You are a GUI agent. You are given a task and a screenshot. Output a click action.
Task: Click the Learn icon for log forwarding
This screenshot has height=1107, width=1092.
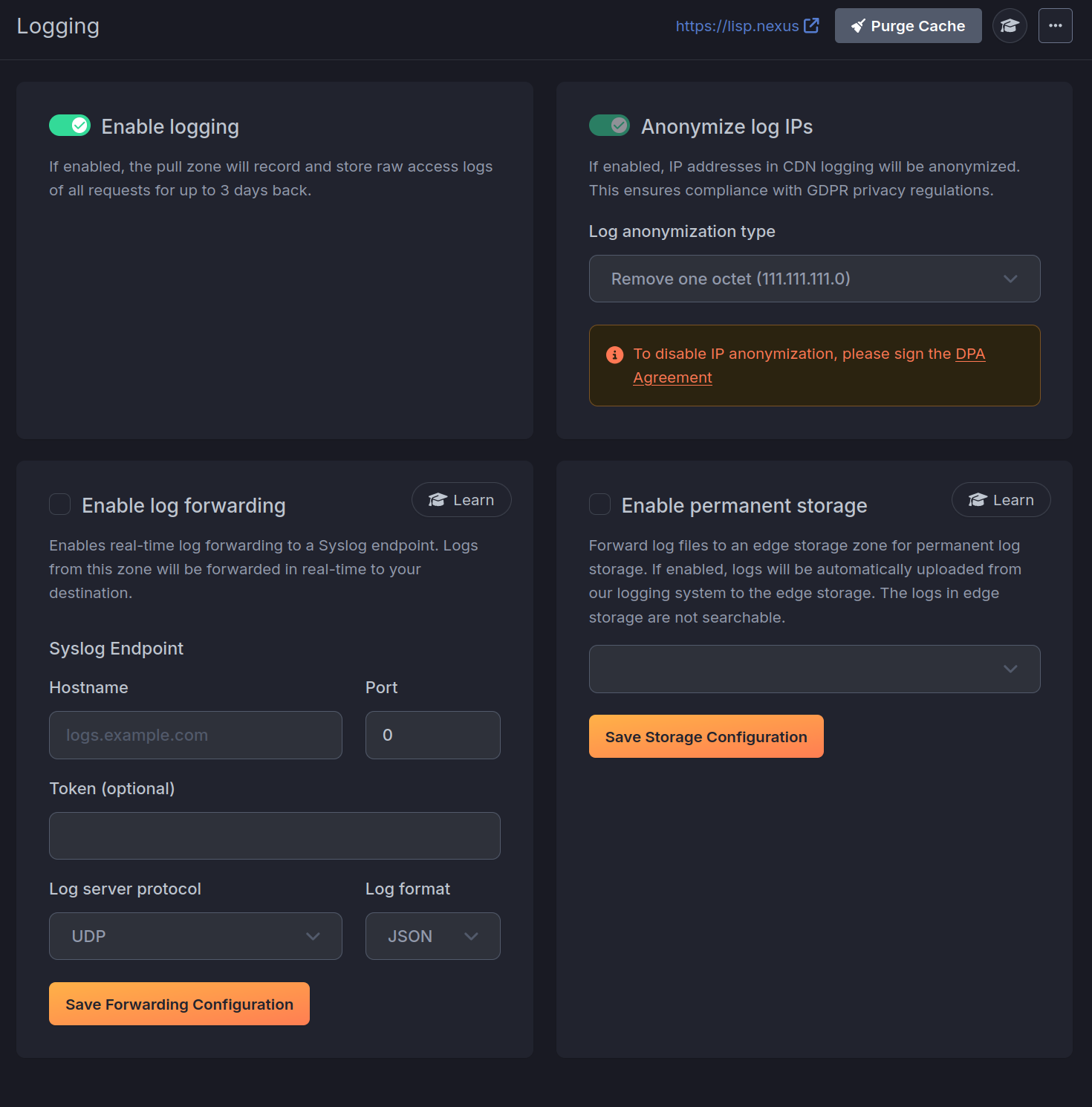click(438, 500)
